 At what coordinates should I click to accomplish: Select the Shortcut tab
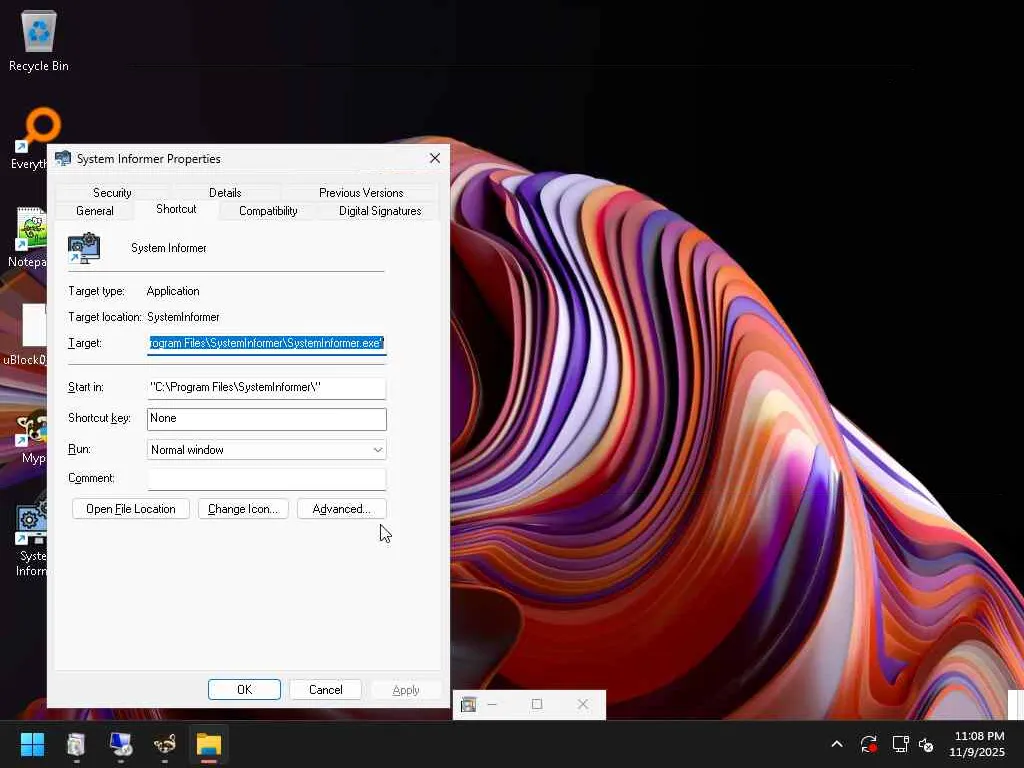[176, 209]
